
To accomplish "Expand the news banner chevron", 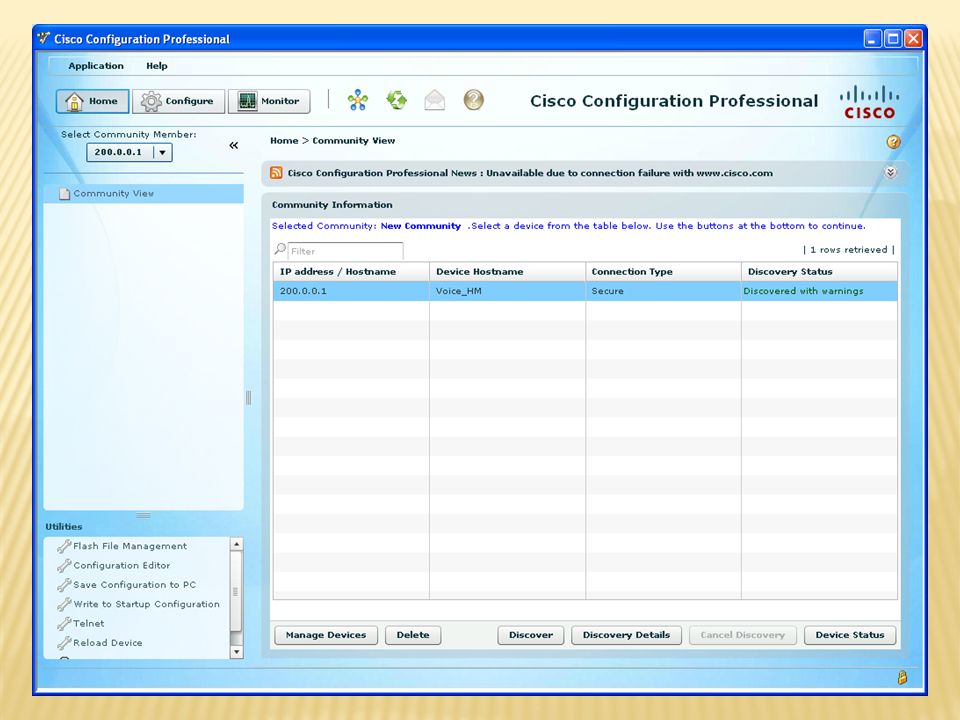I will pyautogui.click(x=891, y=173).
